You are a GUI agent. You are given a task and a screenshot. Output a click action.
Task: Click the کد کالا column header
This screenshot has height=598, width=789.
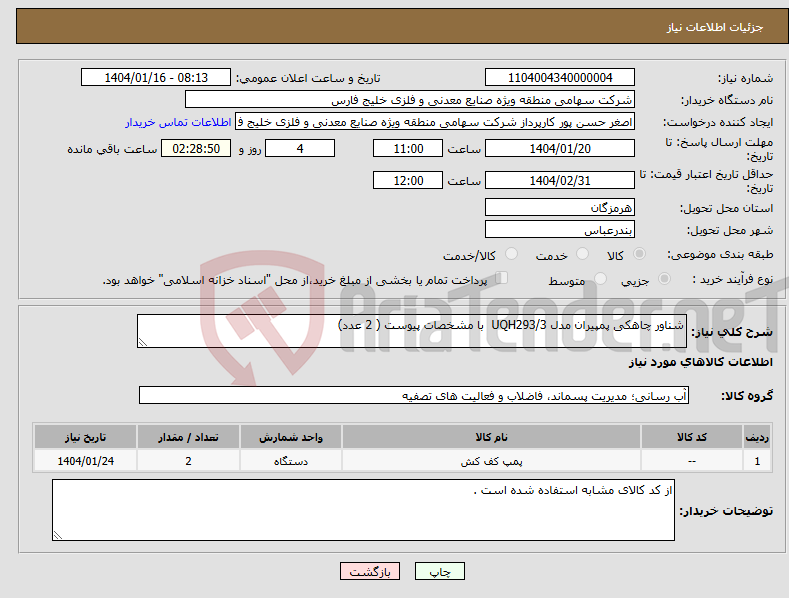pyautogui.click(x=691, y=437)
